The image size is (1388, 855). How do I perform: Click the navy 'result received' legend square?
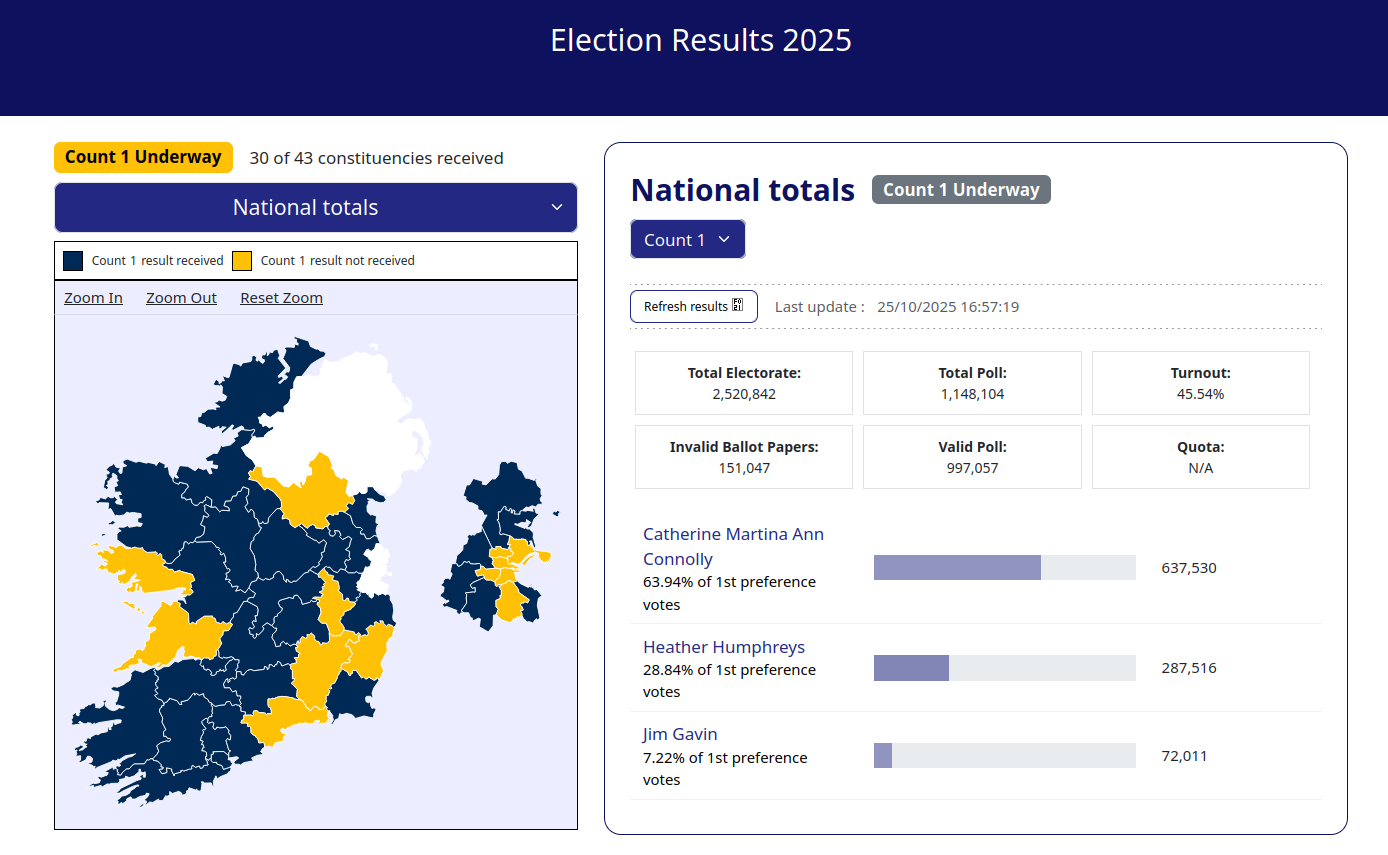(x=73, y=261)
